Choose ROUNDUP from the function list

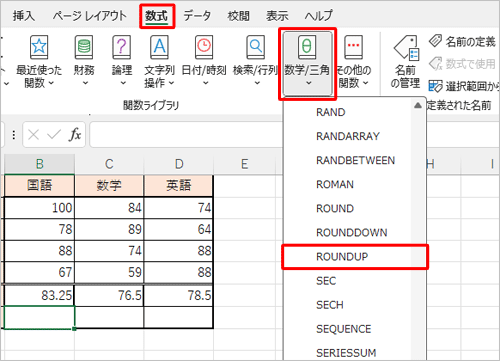pyautogui.click(x=348, y=257)
